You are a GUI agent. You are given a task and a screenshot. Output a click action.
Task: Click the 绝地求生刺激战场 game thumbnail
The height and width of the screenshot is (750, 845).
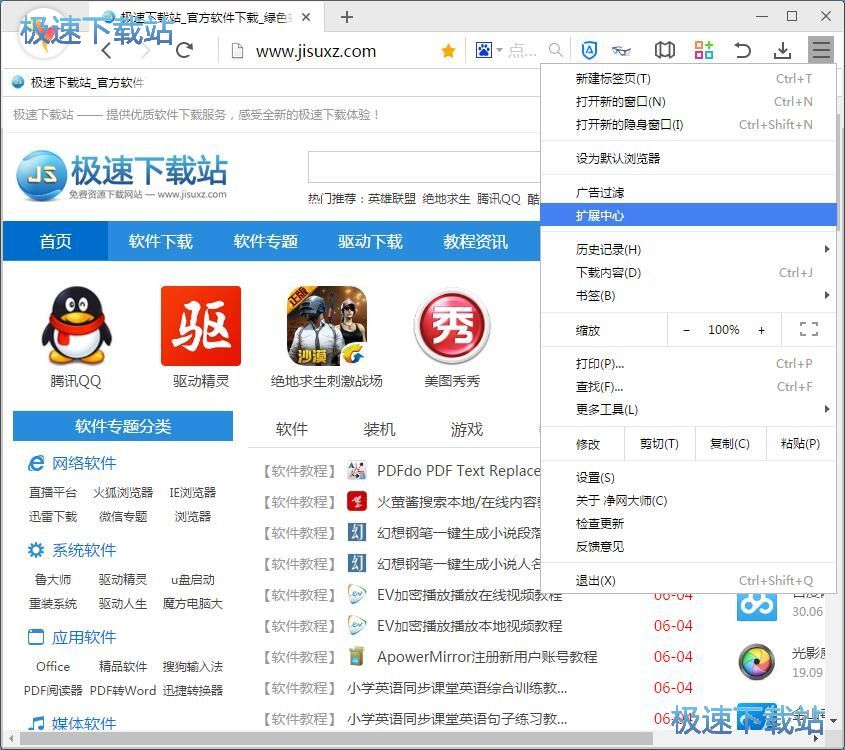[327, 326]
